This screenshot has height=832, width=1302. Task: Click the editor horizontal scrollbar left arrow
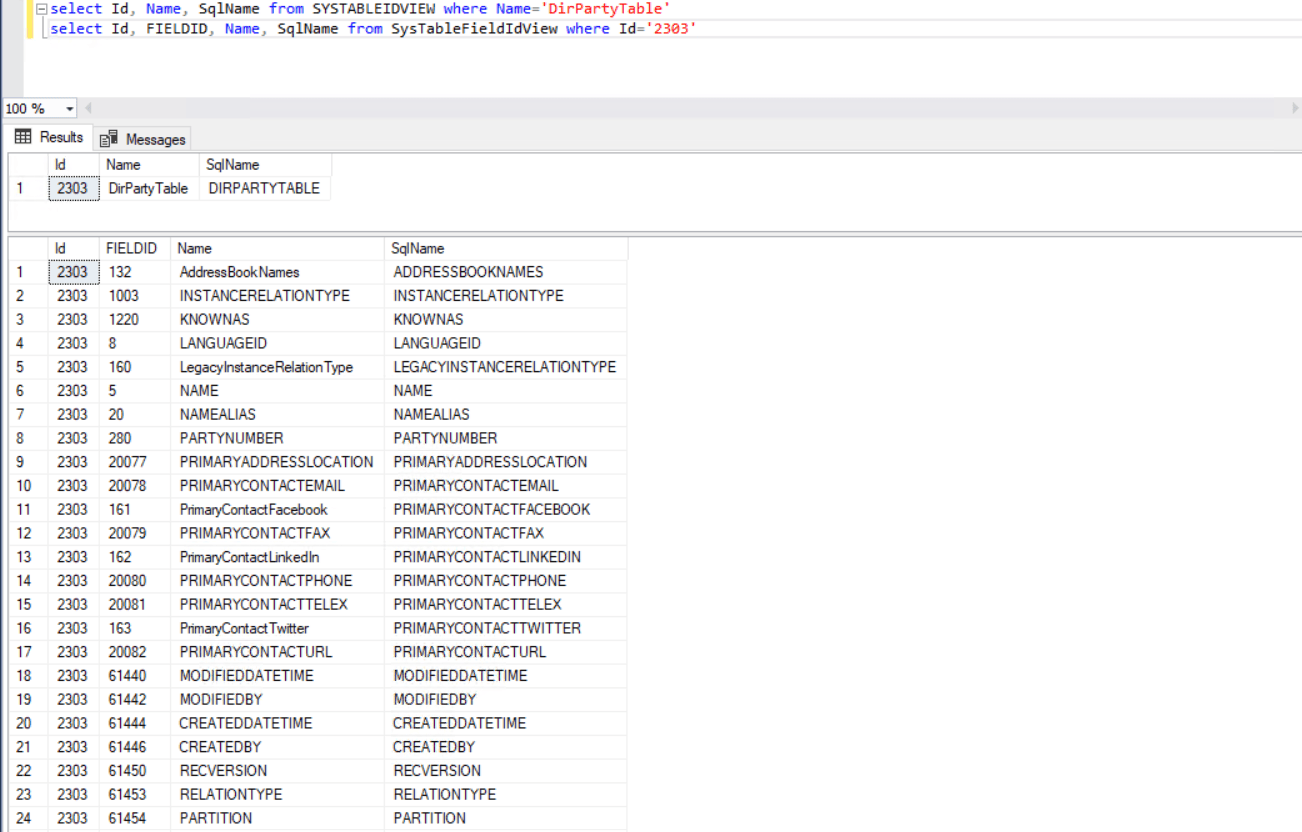[86, 108]
